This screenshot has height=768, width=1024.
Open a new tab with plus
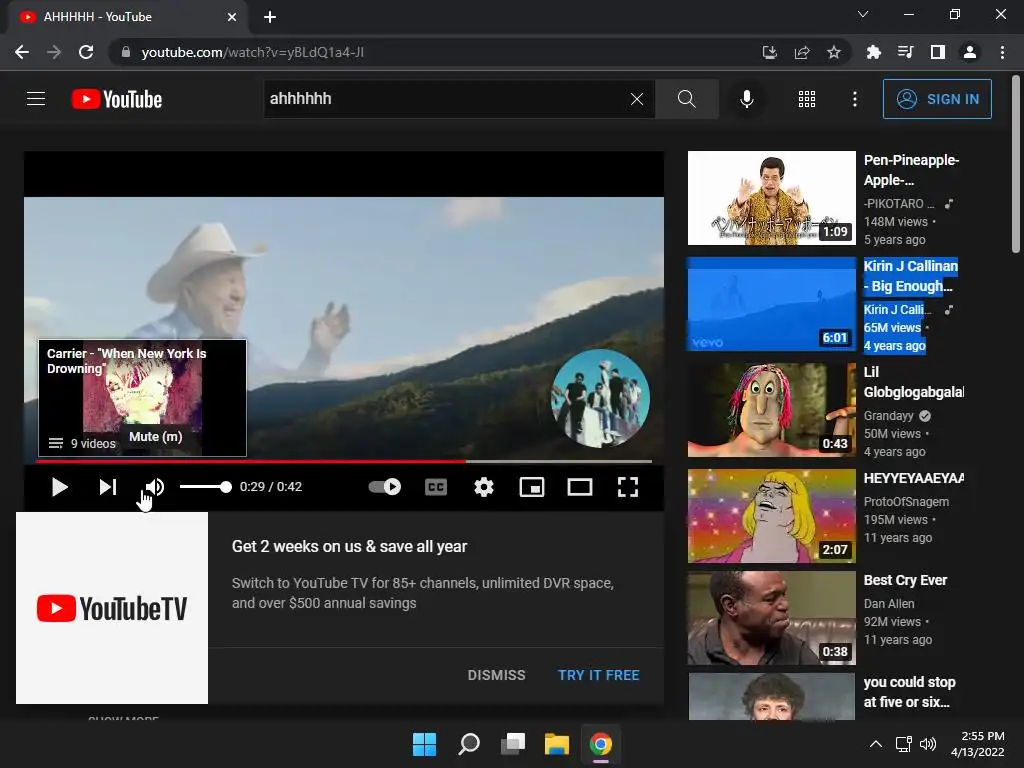point(270,17)
